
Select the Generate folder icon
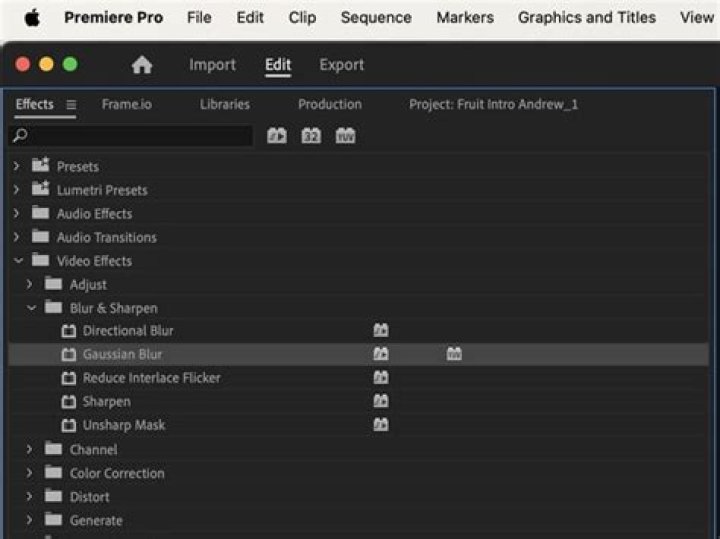53,519
